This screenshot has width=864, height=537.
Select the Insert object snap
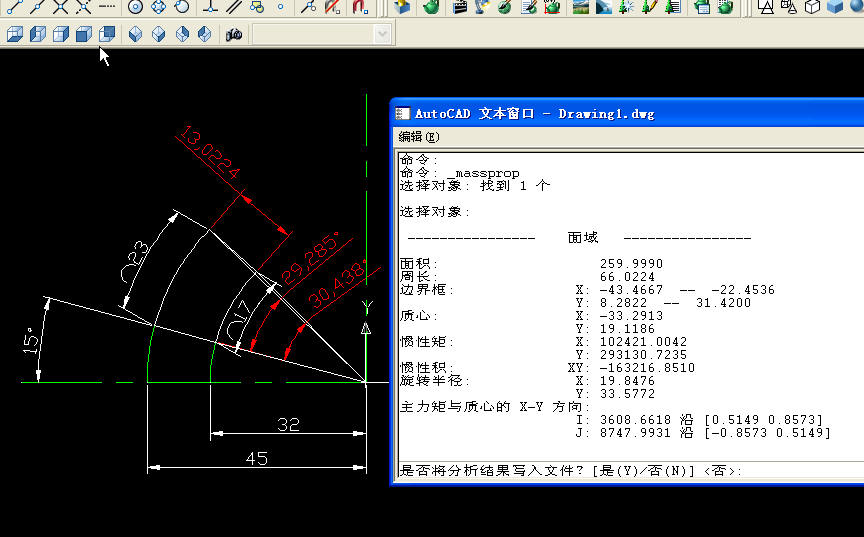(x=257, y=7)
